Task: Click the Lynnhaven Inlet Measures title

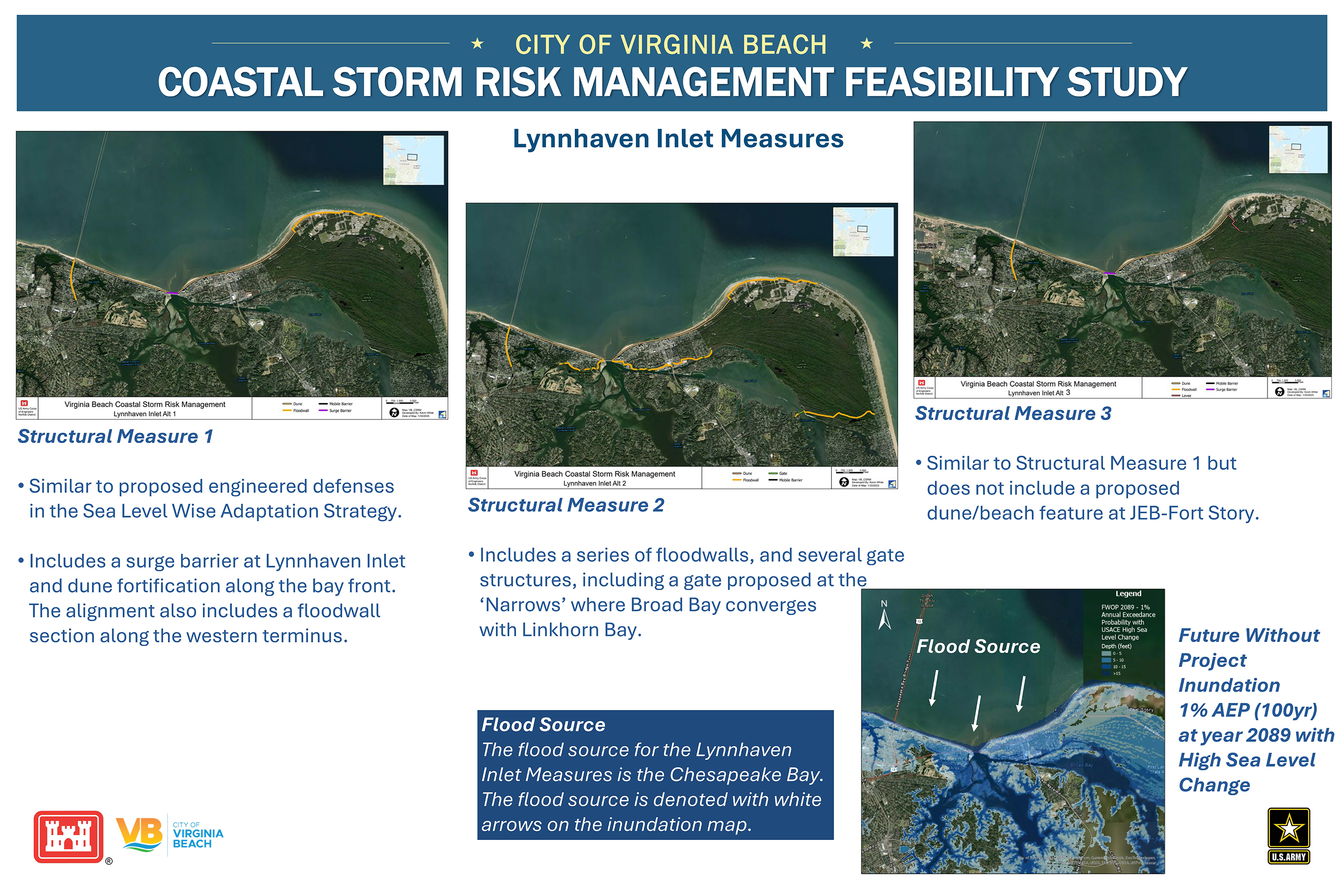Action: [x=678, y=139]
